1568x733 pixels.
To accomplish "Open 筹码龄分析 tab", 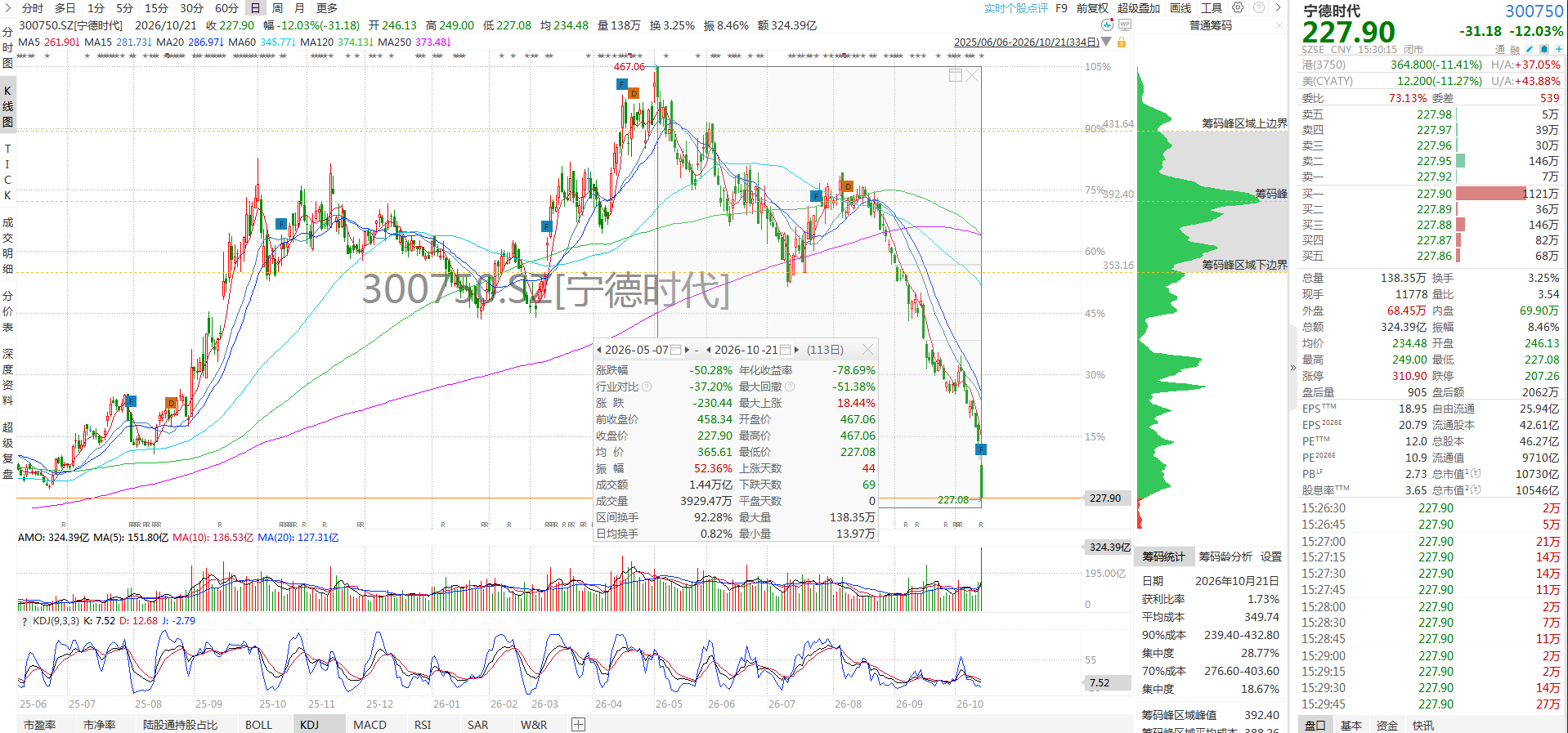I will tap(1225, 556).
